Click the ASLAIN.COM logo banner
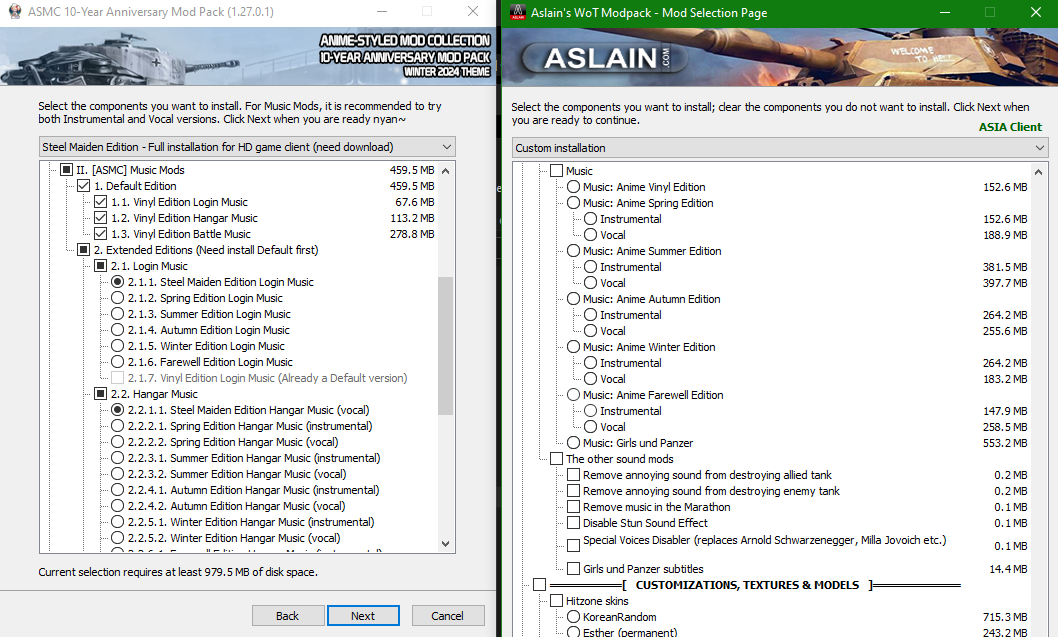This screenshot has width=1058, height=637. (605, 58)
